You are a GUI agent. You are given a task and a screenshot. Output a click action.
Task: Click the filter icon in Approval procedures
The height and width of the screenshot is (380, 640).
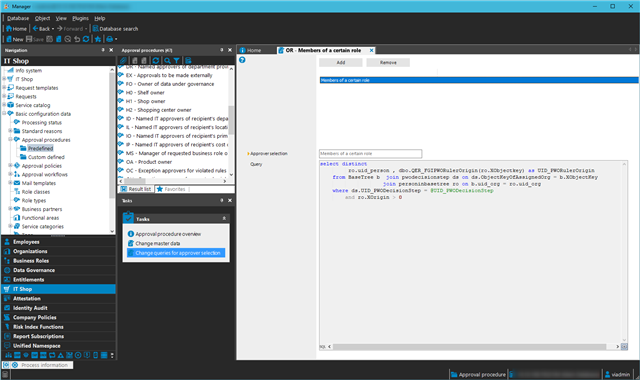(x=176, y=60)
